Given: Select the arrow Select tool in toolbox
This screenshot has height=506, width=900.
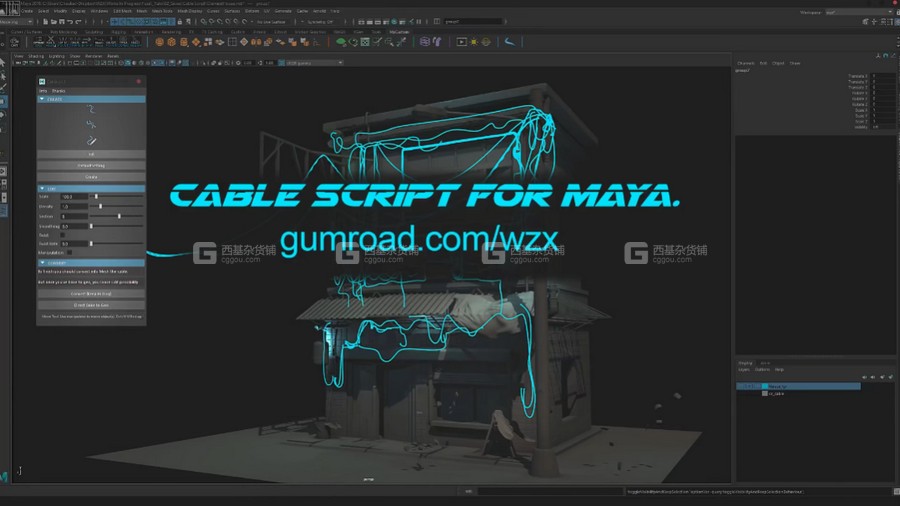Looking at the screenshot, I should coord(3,63).
